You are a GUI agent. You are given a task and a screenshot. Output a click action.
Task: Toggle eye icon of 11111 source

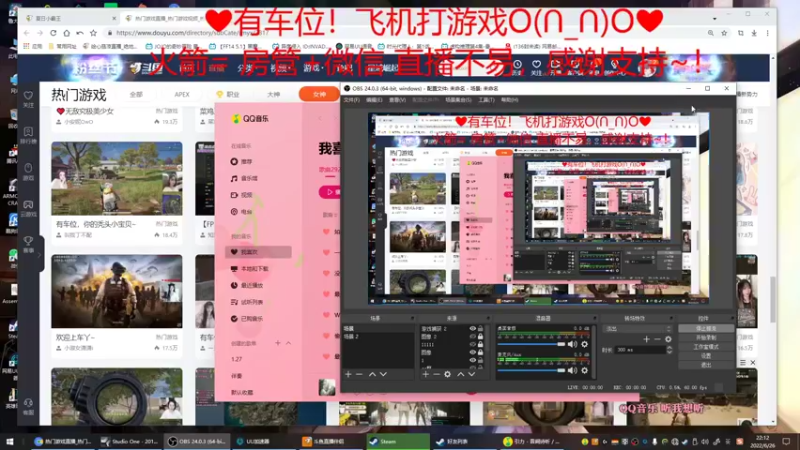[x=472, y=345]
